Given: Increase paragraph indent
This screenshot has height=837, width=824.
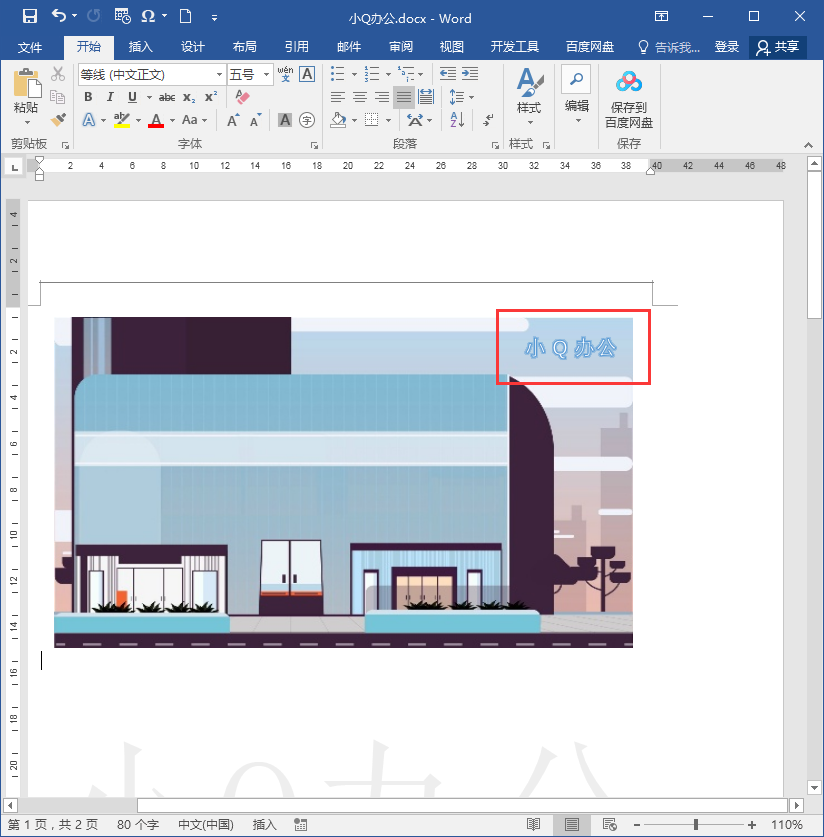Looking at the screenshot, I should [x=470, y=74].
